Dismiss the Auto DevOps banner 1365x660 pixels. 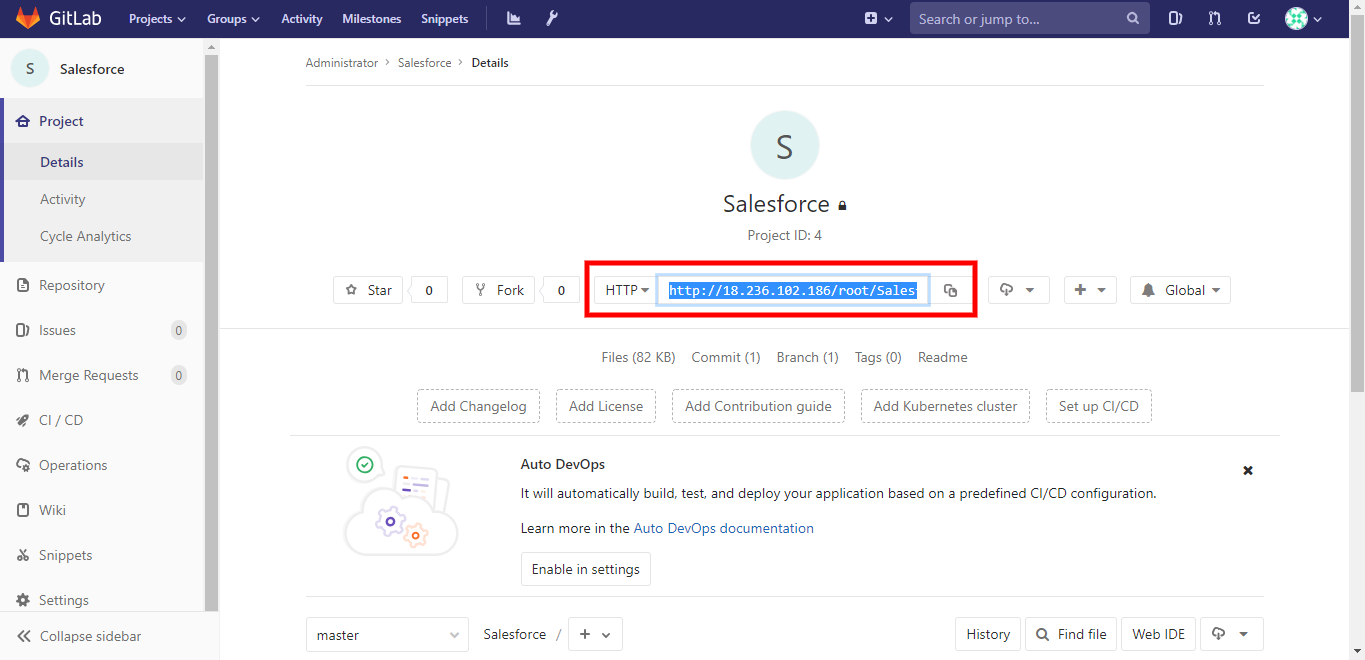1248,470
